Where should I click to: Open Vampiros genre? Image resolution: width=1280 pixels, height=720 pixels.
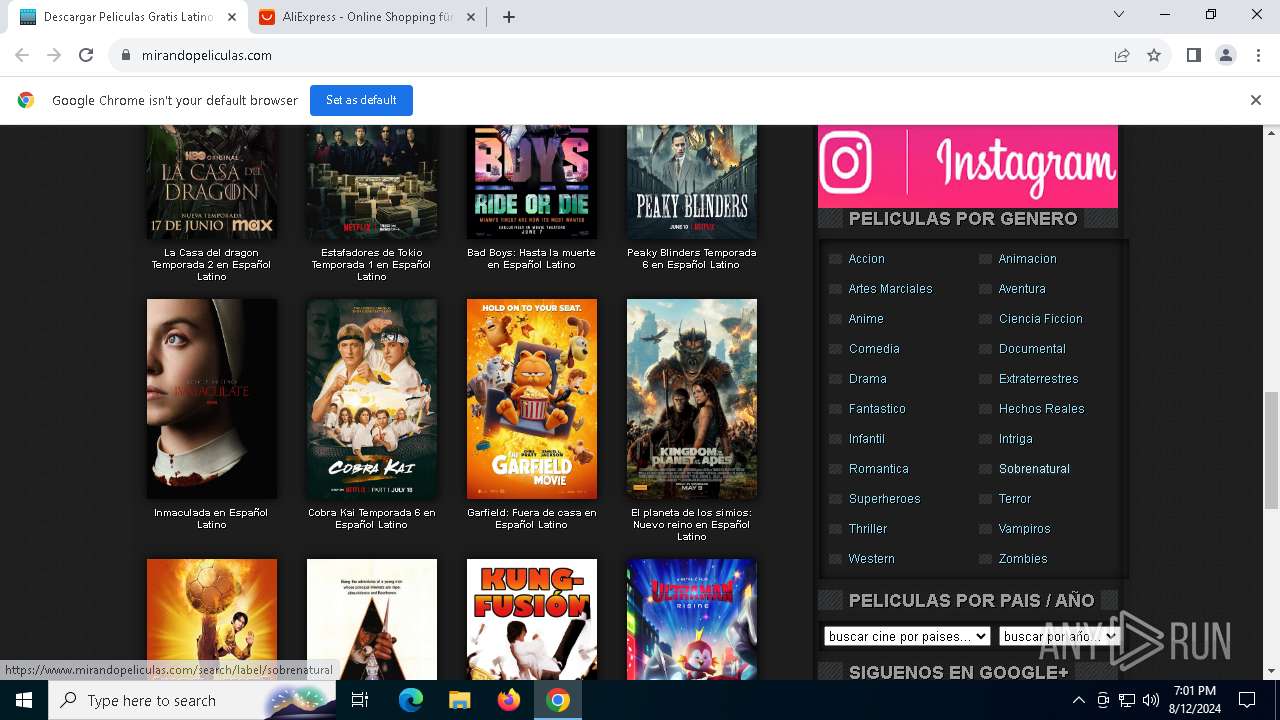(x=1024, y=529)
